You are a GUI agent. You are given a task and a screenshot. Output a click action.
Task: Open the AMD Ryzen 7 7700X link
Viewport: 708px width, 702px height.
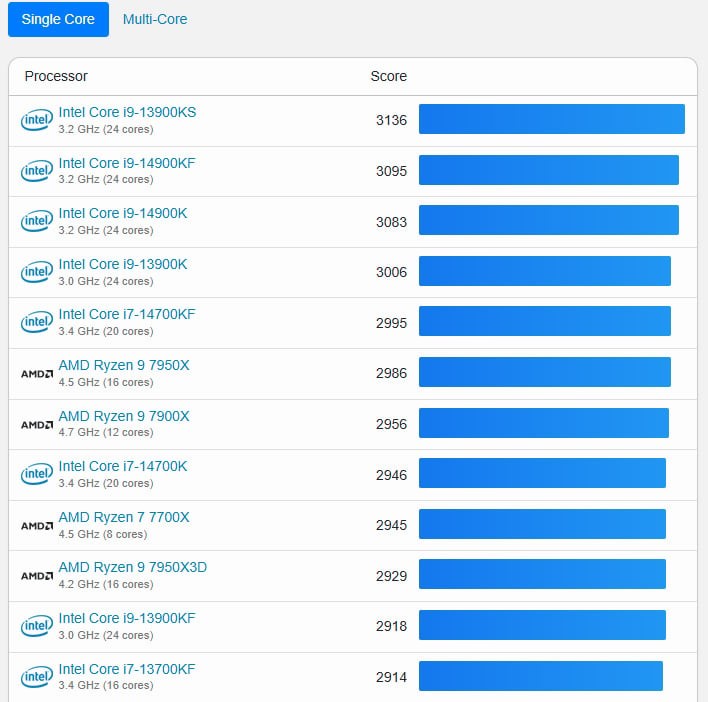click(124, 517)
